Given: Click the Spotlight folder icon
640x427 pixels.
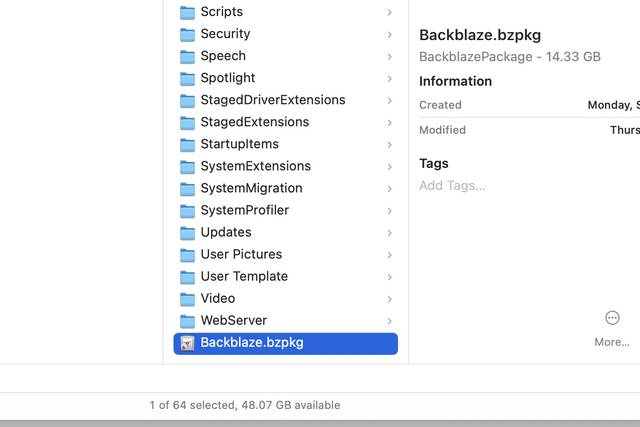Looking at the screenshot, I should point(187,78).
